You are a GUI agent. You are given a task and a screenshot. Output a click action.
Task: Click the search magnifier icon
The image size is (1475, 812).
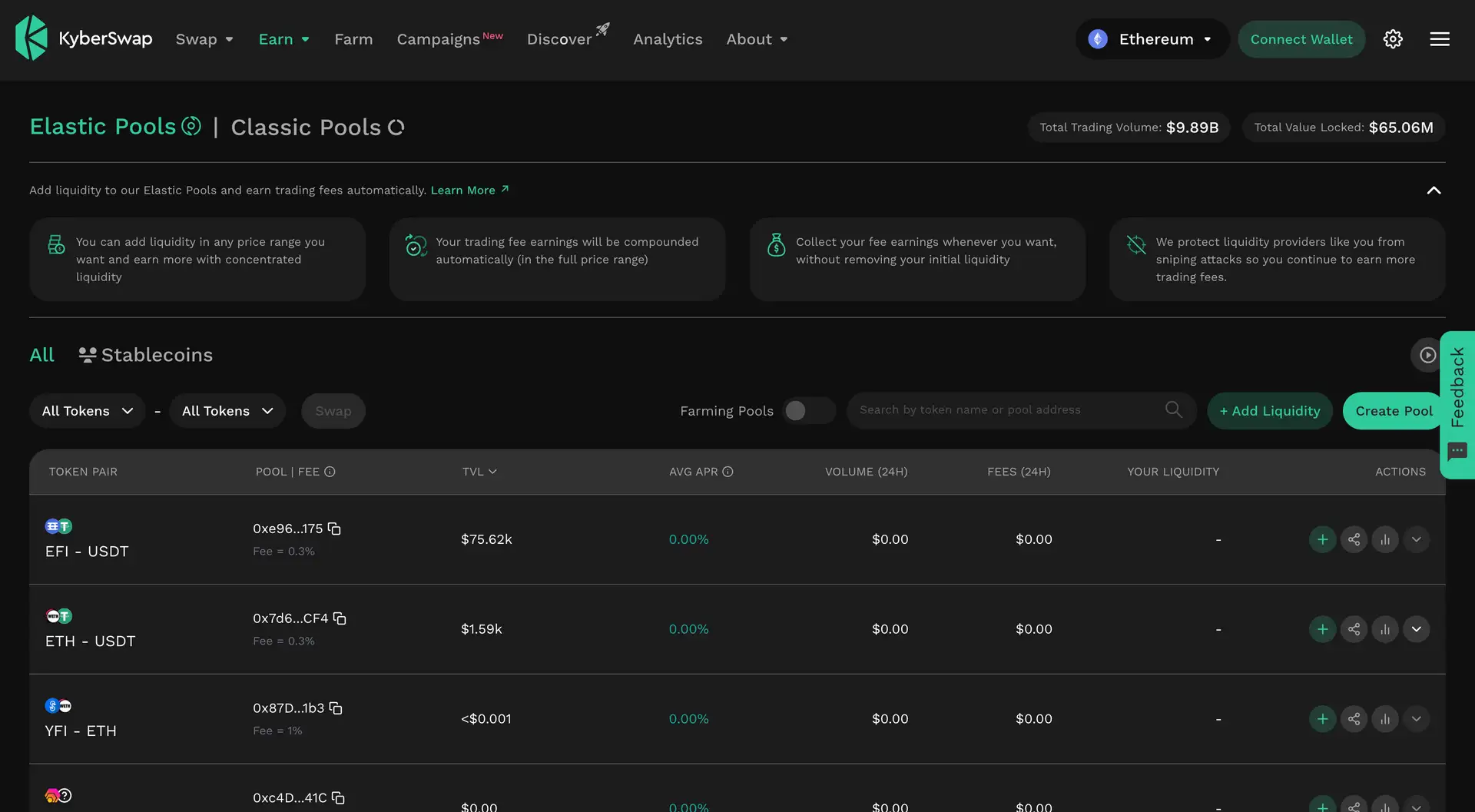[x=1173, y=409]
